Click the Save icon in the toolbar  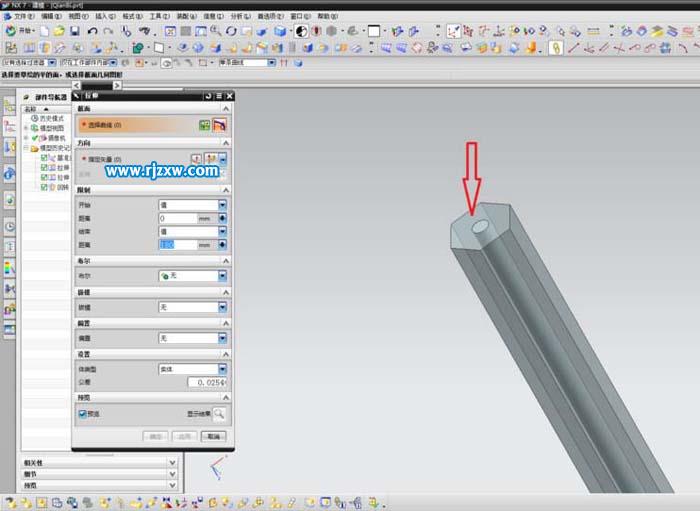pyautogui.click(x=75, y=31)
